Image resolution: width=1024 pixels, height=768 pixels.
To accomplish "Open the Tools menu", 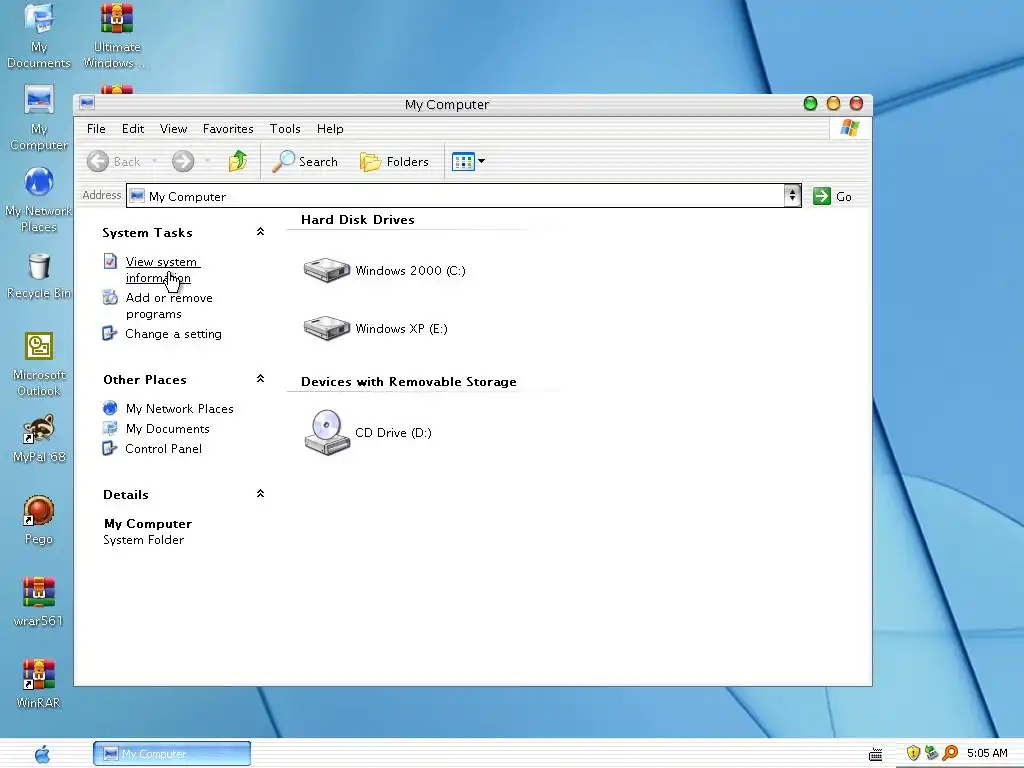I will (285, 129).
